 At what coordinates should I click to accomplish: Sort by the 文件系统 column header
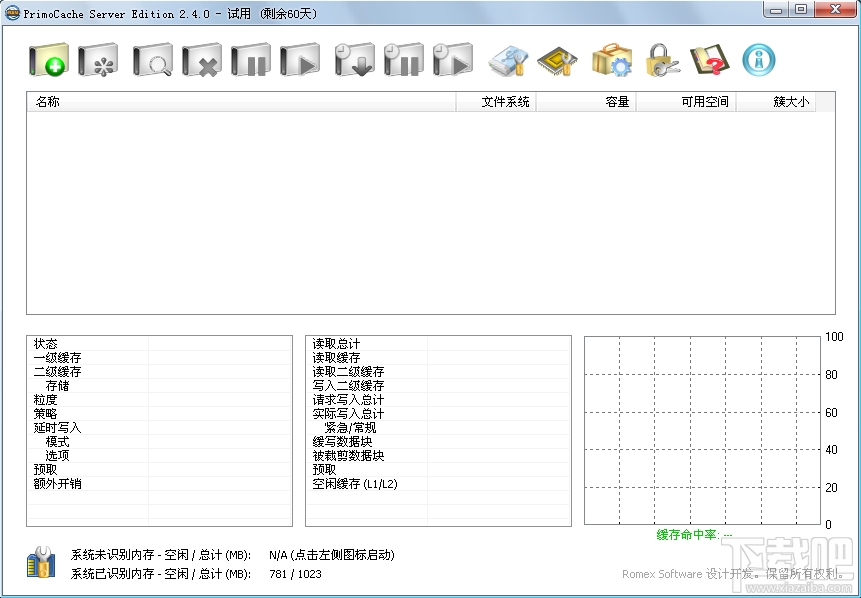496,102
